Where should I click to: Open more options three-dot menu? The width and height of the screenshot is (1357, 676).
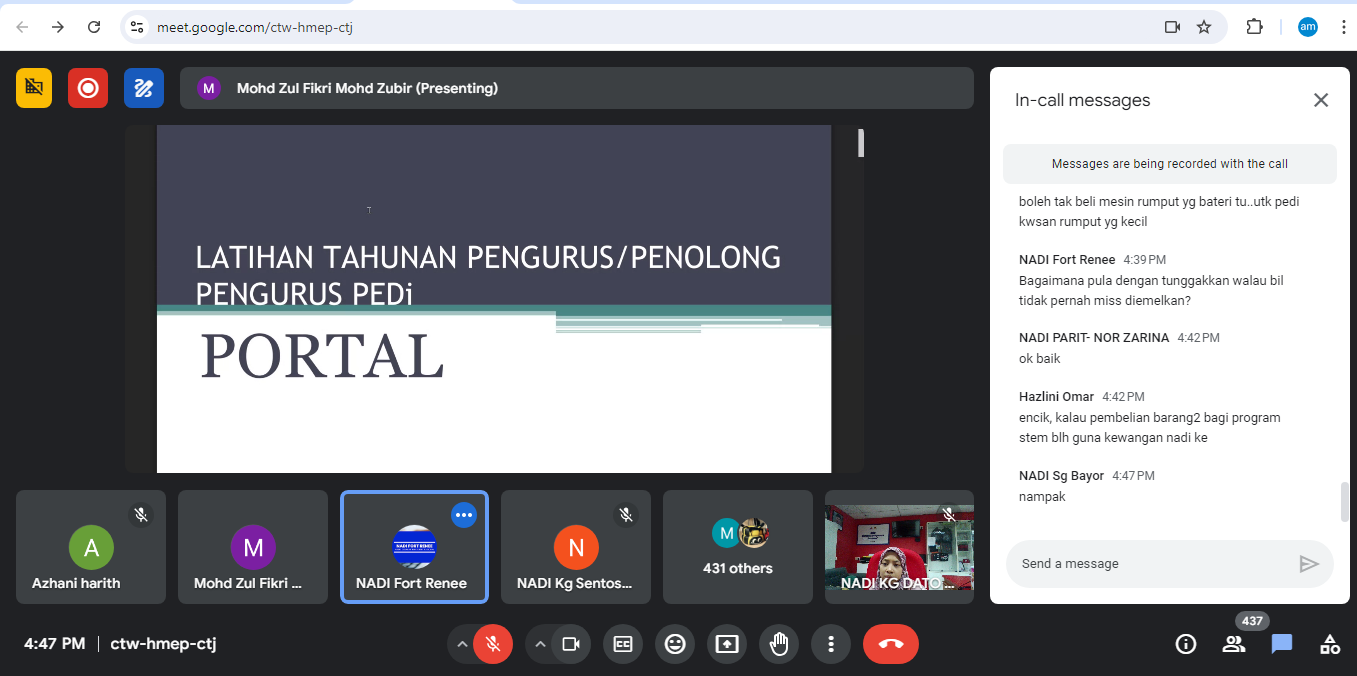coord(830,644)
